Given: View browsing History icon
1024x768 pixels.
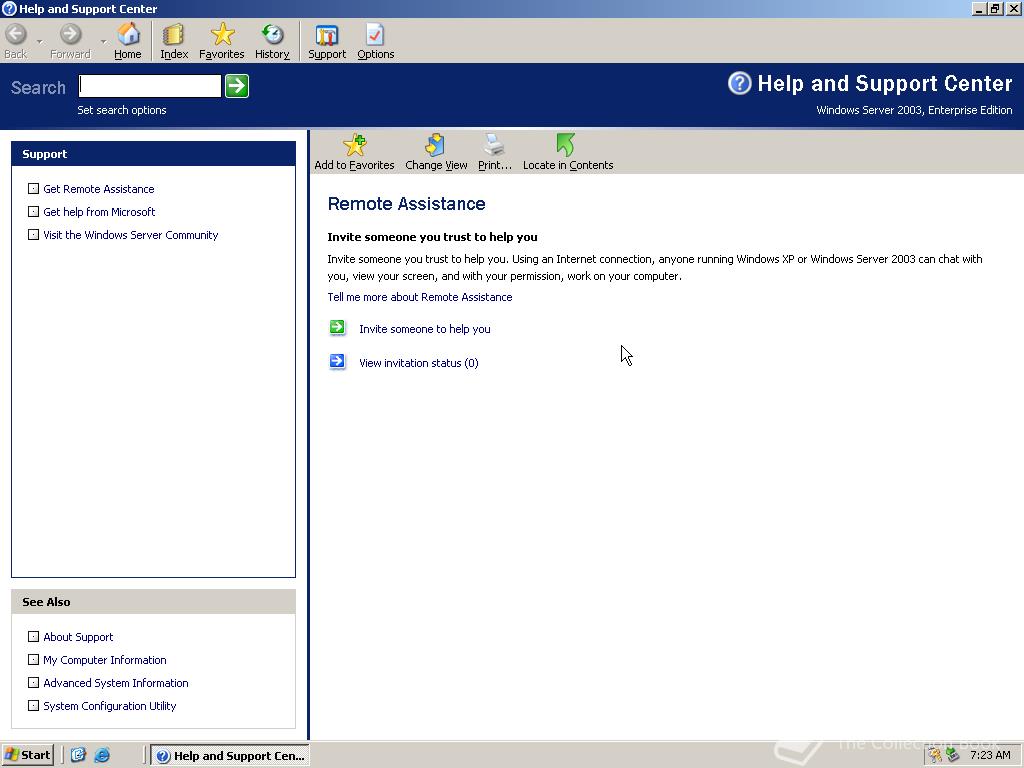Looking at the screenshot, I should (272, 40).
